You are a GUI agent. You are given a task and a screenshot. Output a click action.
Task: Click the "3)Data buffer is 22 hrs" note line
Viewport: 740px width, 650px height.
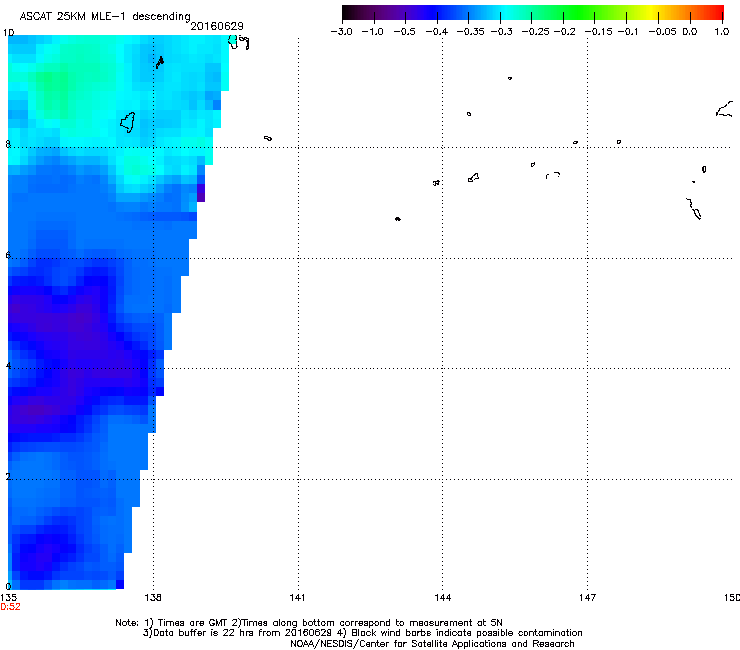click(362, 633)
